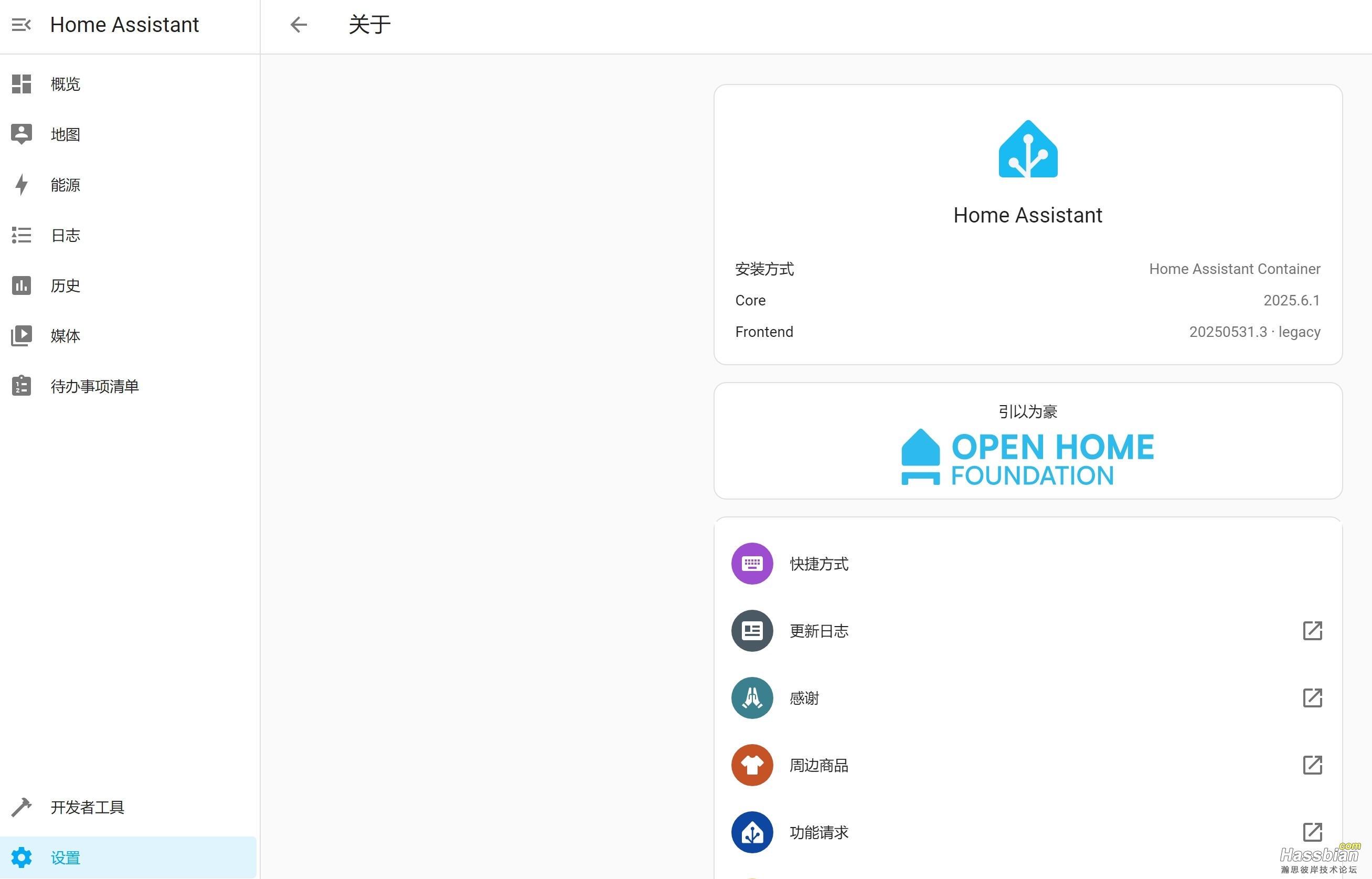Open the 待办事项清单 sidebar item
Image resolution: width=1372 pixels, height=879 pixels.
pos(129,386)
